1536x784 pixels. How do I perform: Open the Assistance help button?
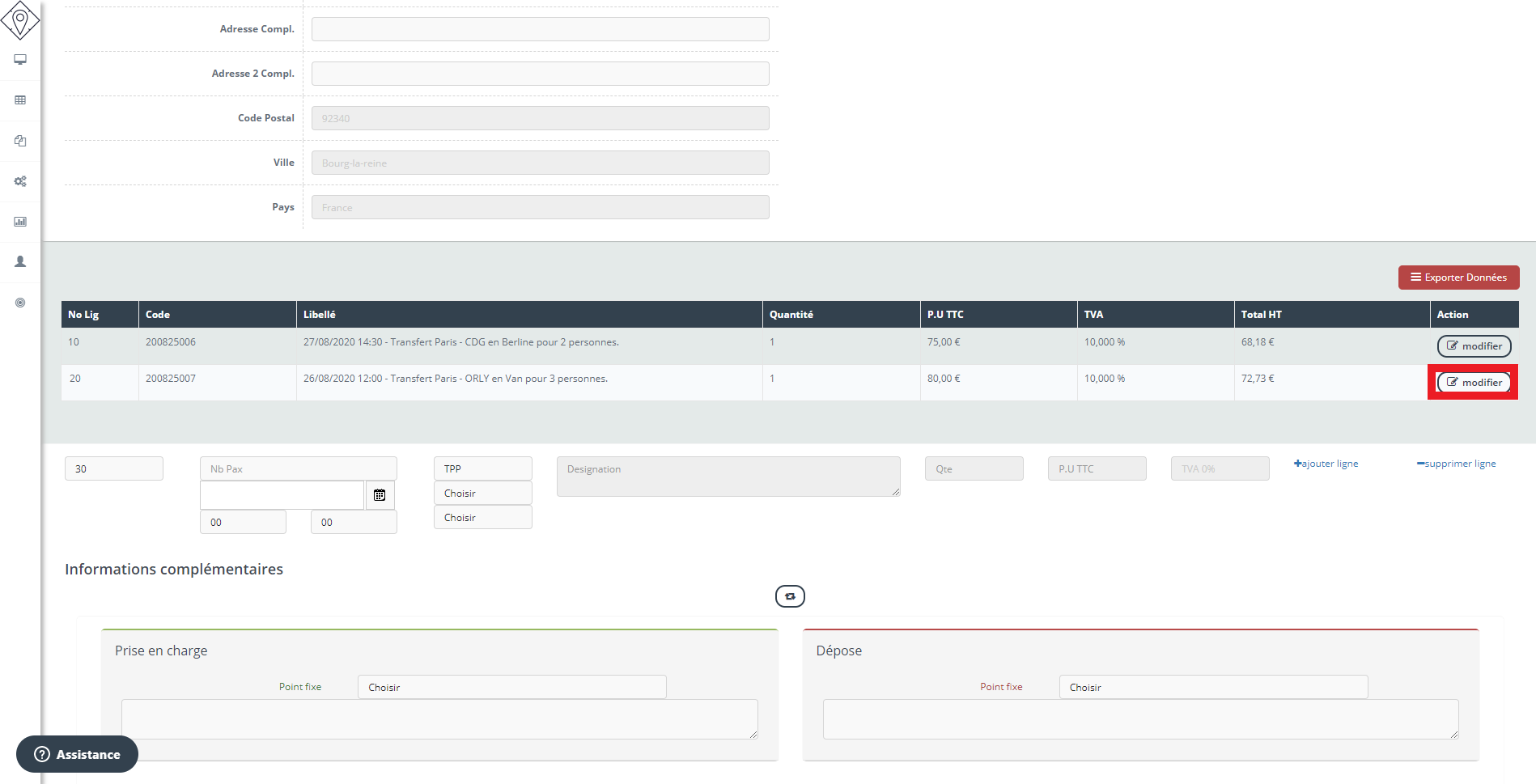(78, 754)
